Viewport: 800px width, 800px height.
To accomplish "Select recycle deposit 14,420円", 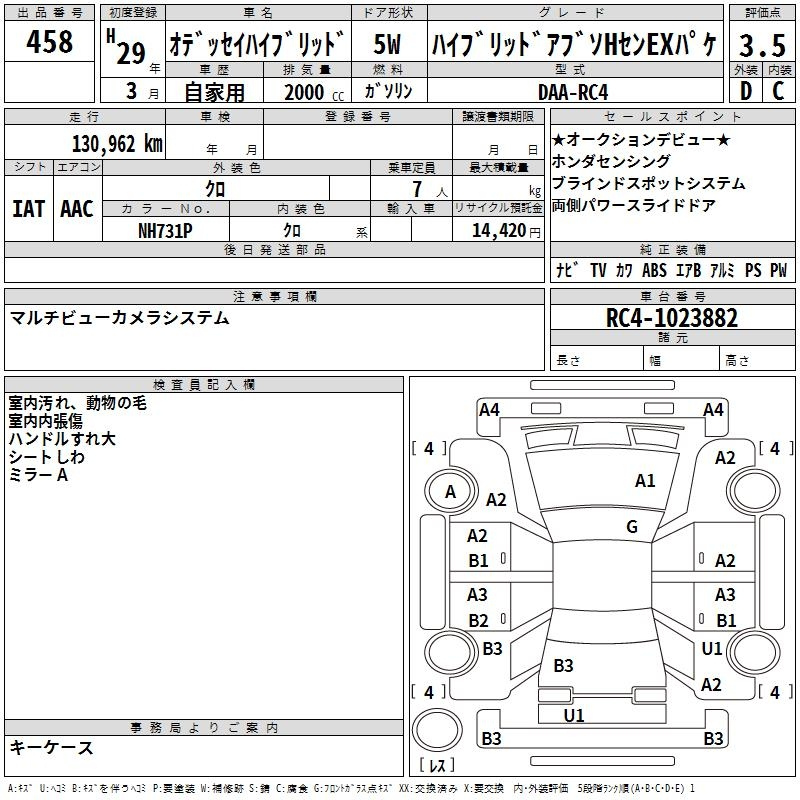I will click(506, 231).
